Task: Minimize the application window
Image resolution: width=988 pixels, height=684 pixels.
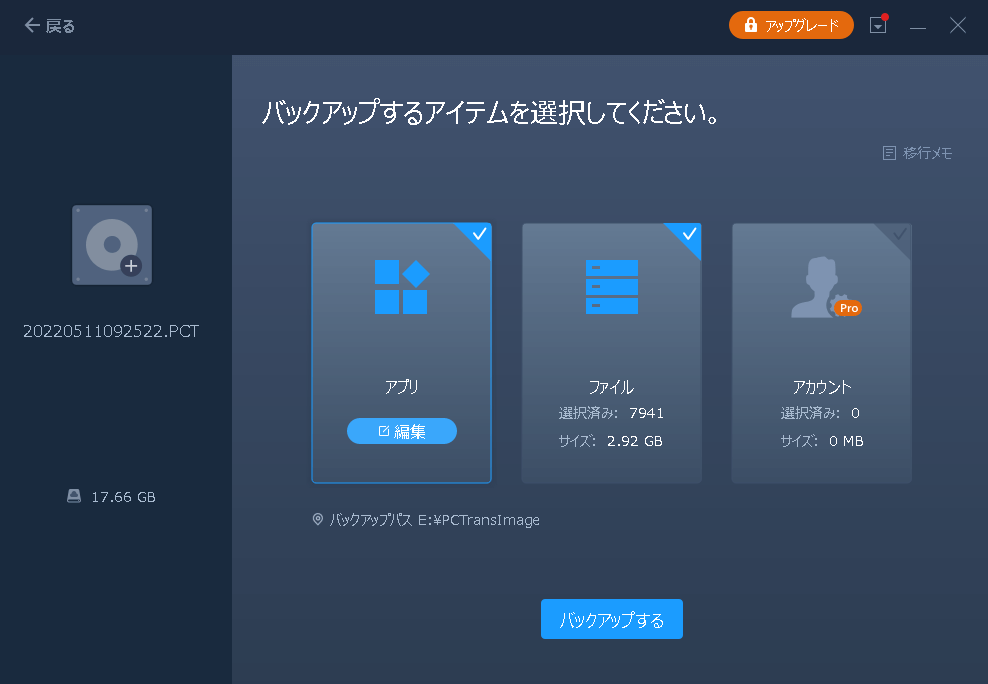Action: [x=918, y=26]
